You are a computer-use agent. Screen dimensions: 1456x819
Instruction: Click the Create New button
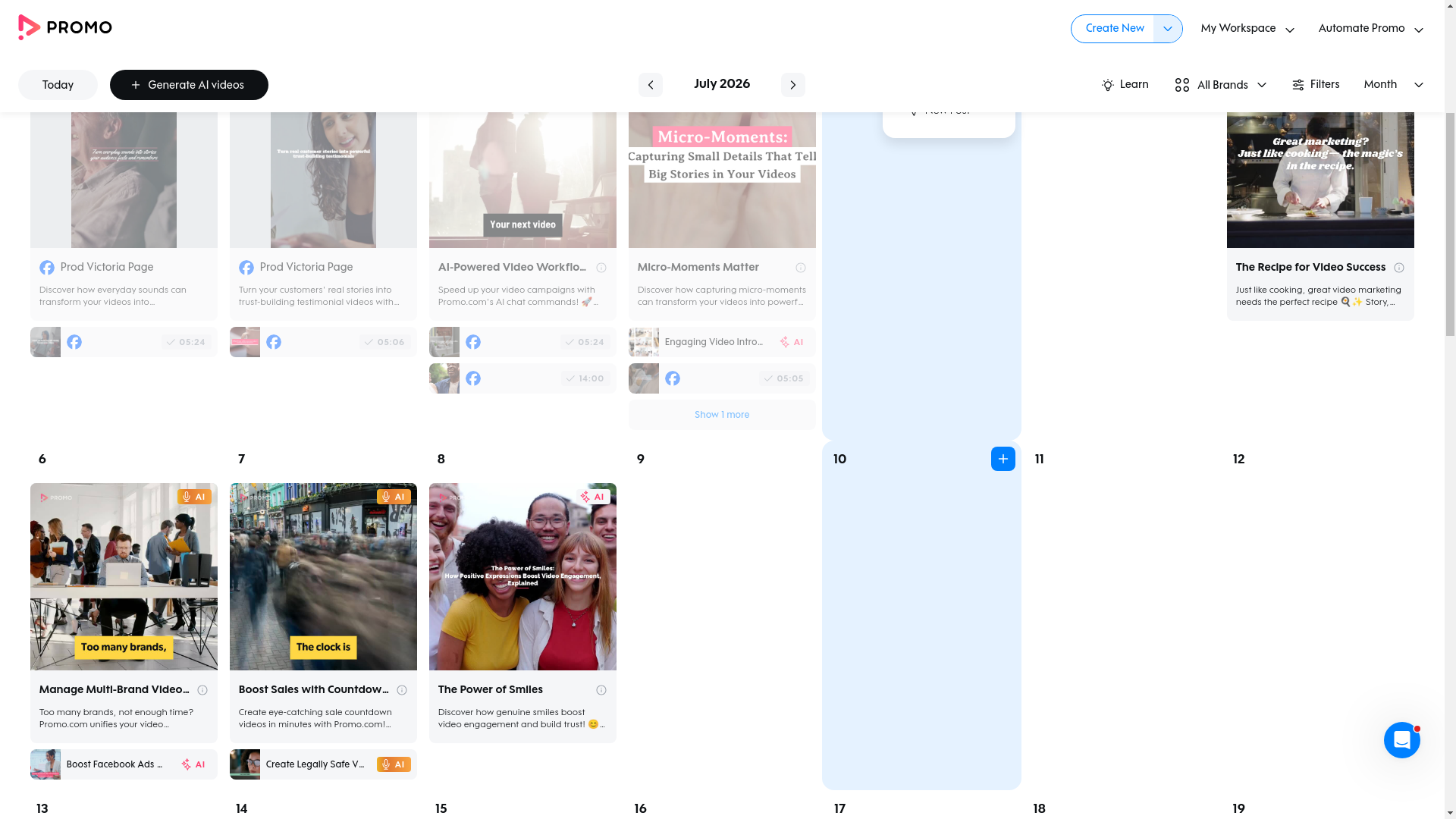(x=1114, y=29)
